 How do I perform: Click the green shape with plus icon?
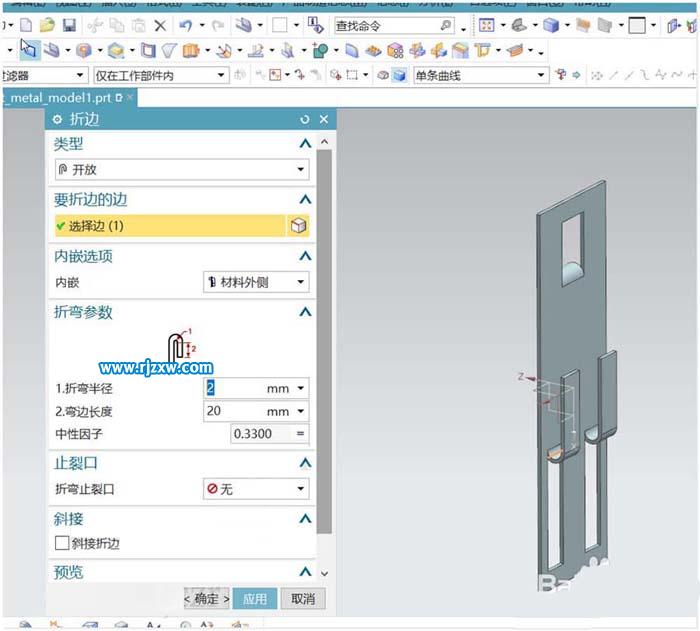click(x=321, y=50)
